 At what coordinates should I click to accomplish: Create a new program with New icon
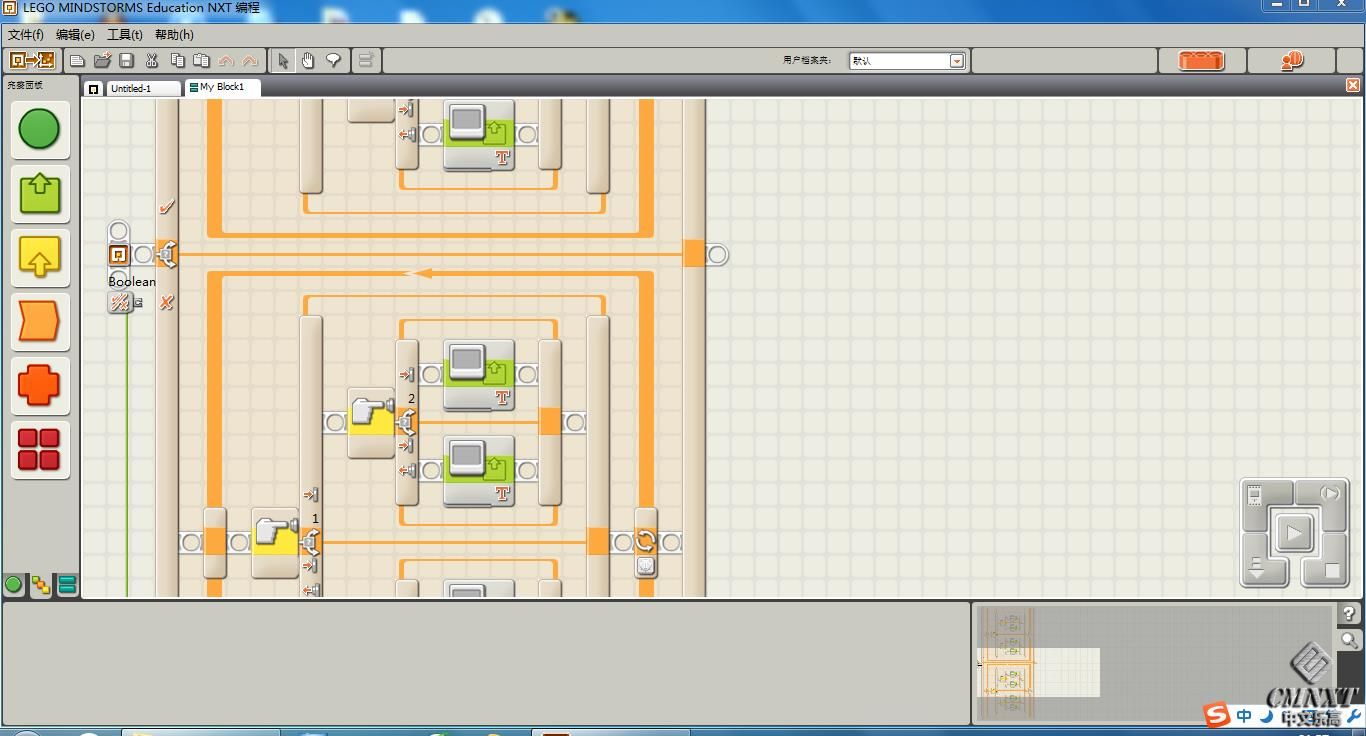[77, 61]
